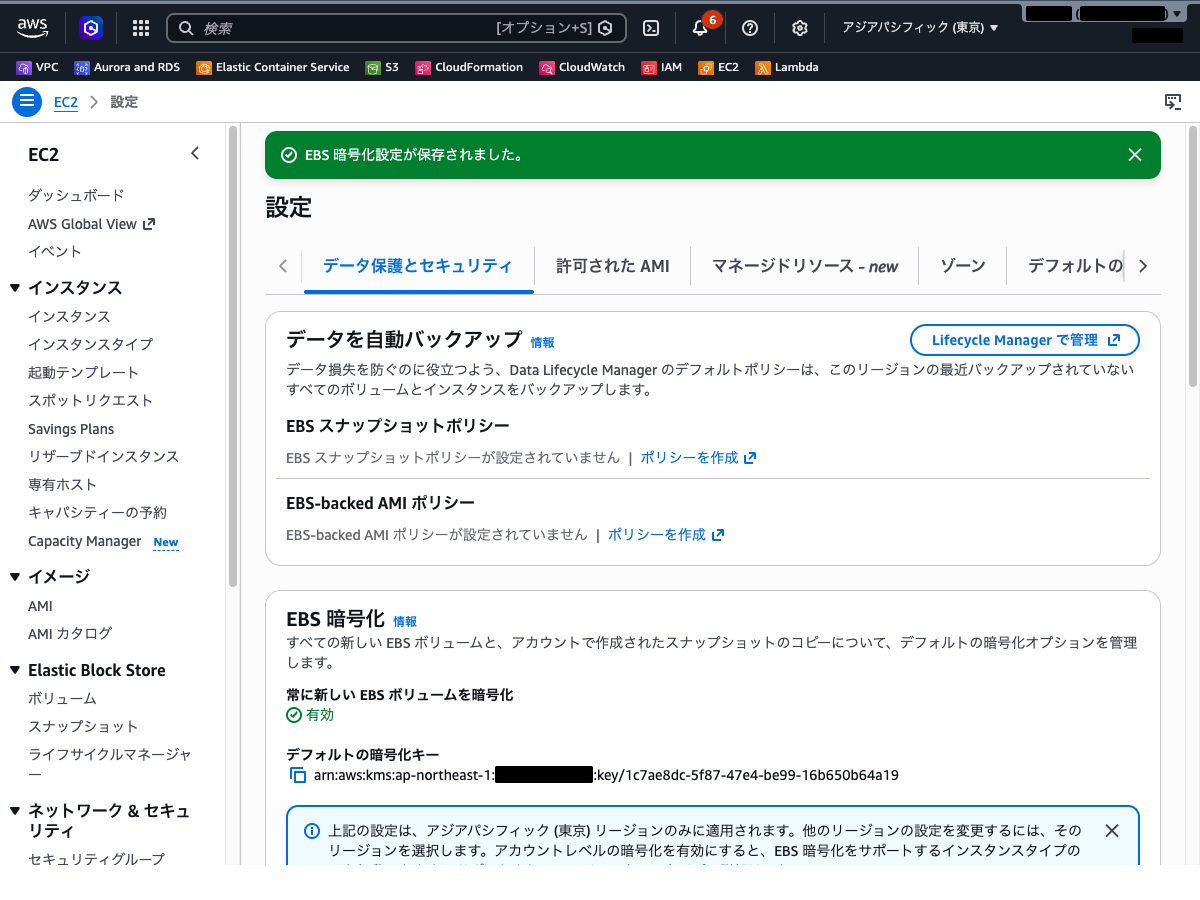
Task: Close the blue region info alert
Action: tap(1112, 831)
